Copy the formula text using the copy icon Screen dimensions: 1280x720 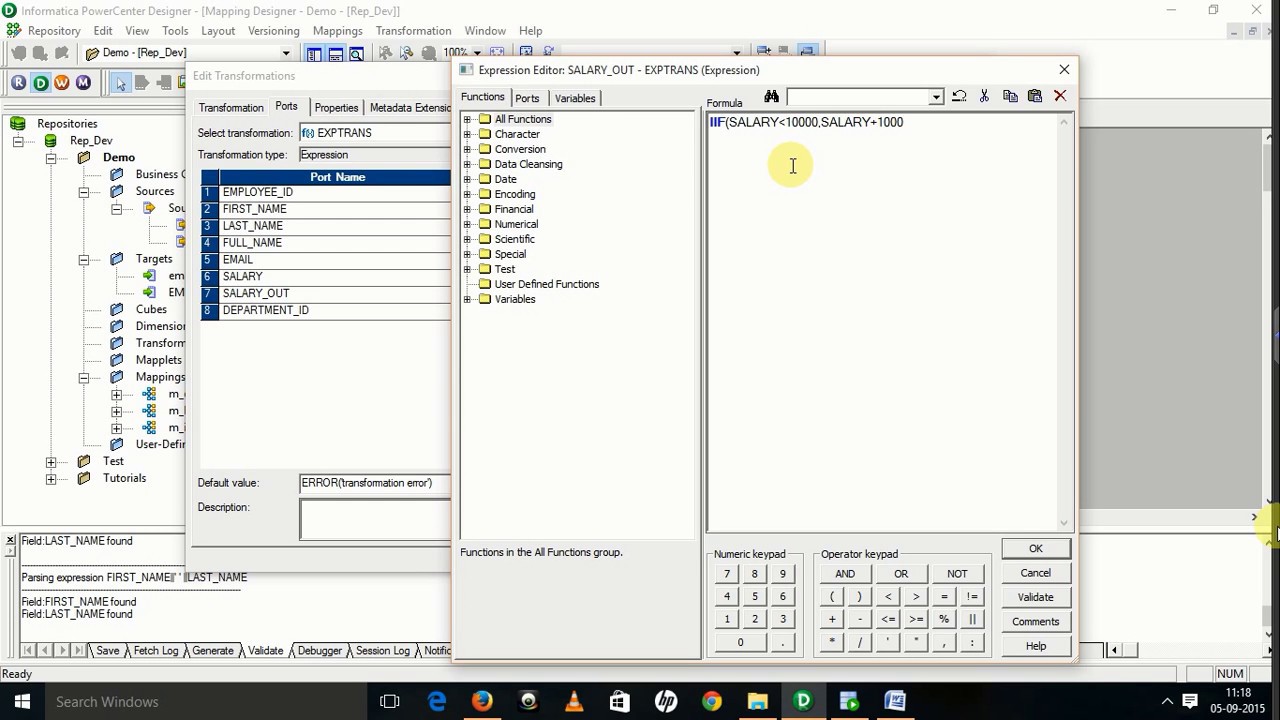pos(1010,96)
